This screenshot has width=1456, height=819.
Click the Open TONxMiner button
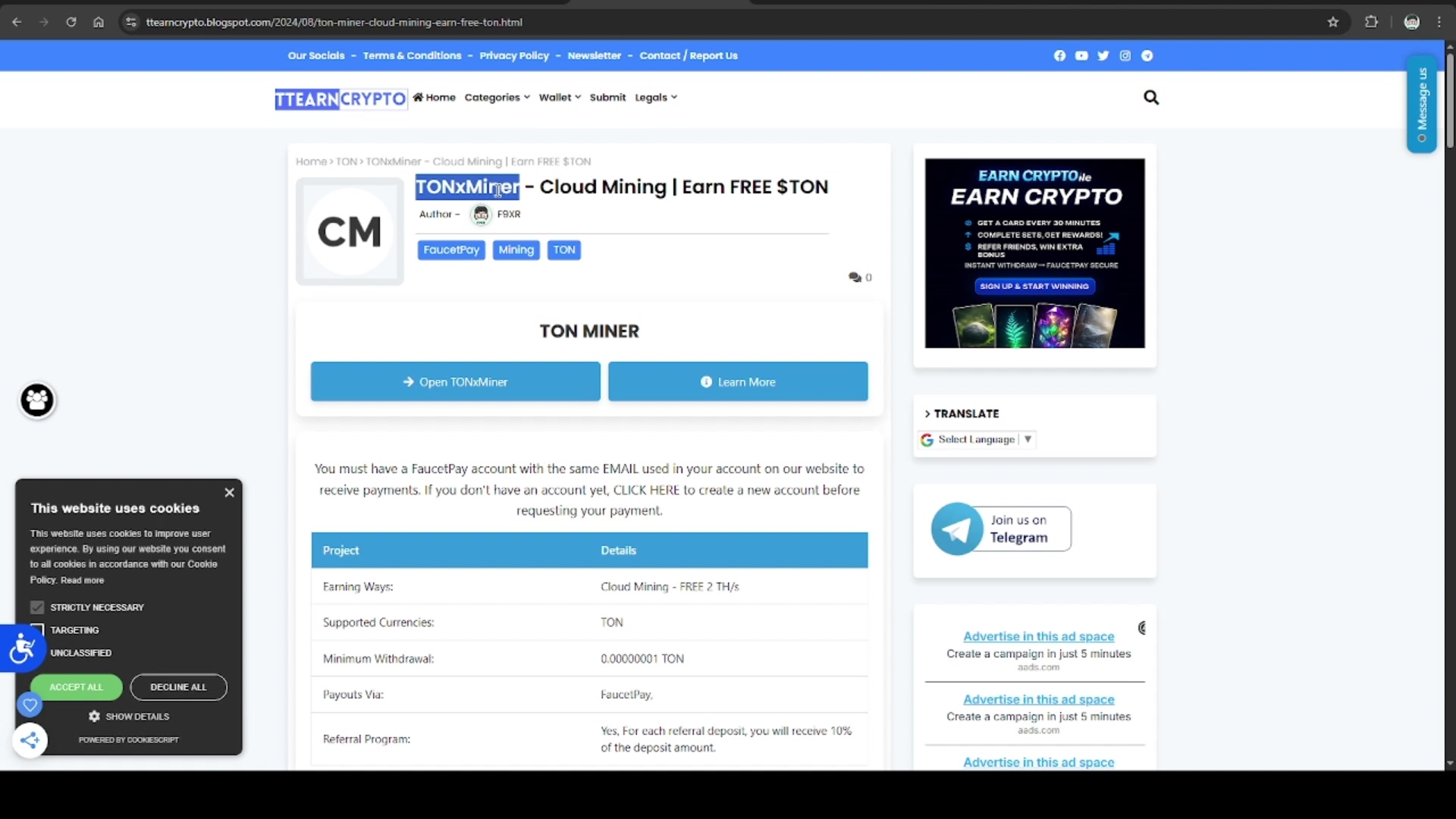point(454,381)
